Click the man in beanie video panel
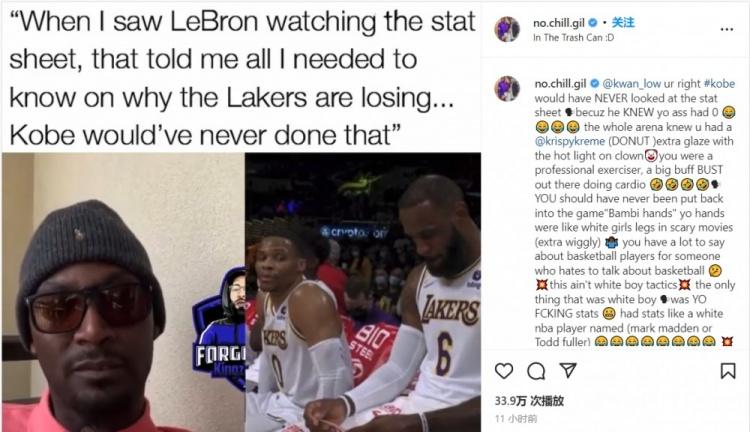This screenshot has width=750, height=432. click(123, 292)
